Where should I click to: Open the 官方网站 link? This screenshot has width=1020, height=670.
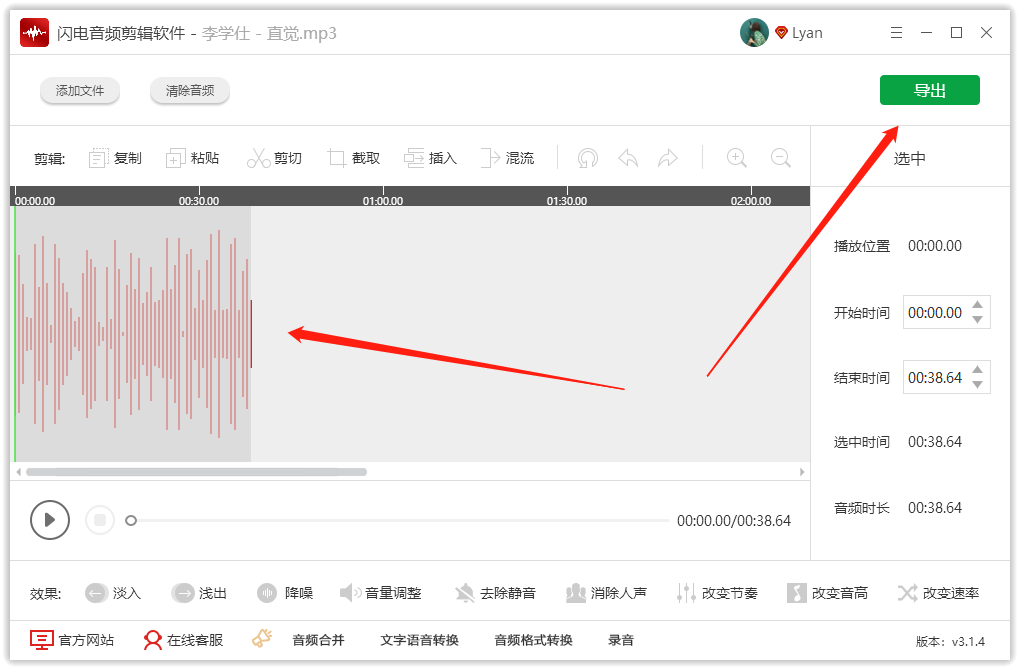[72, 640]
